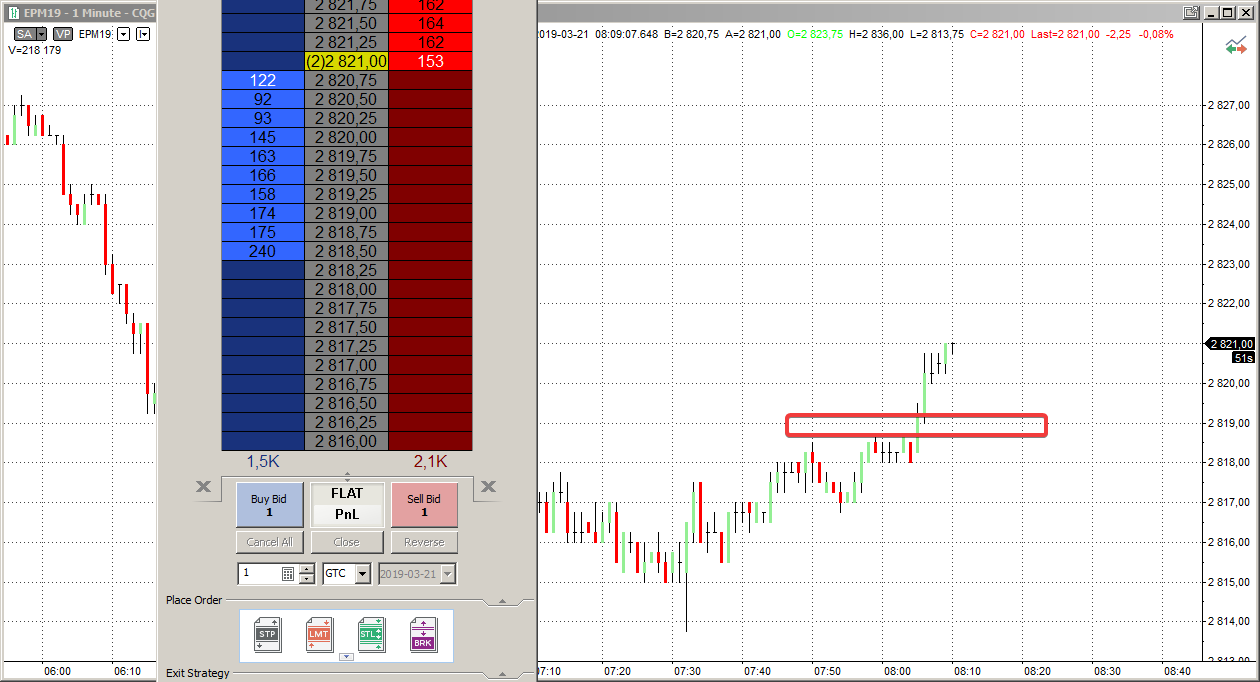
Task: Click the ask column cell at 2 820,00
Action: point(430,137)
